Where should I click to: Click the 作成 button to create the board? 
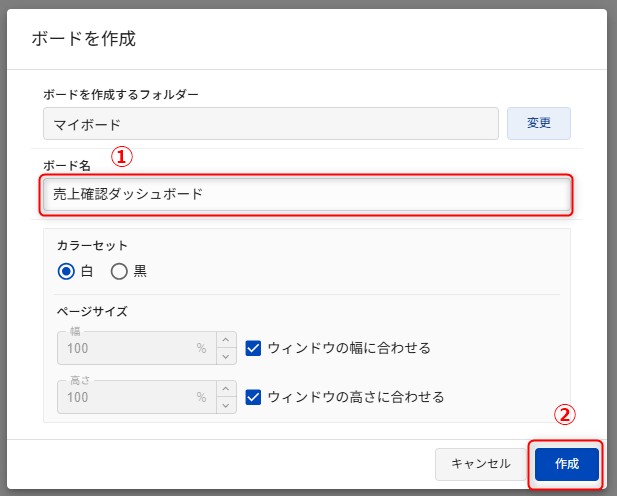click(567, 464)
